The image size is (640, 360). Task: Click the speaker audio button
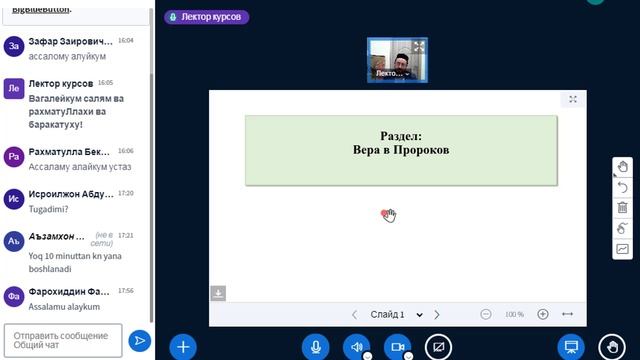(356, 347)
